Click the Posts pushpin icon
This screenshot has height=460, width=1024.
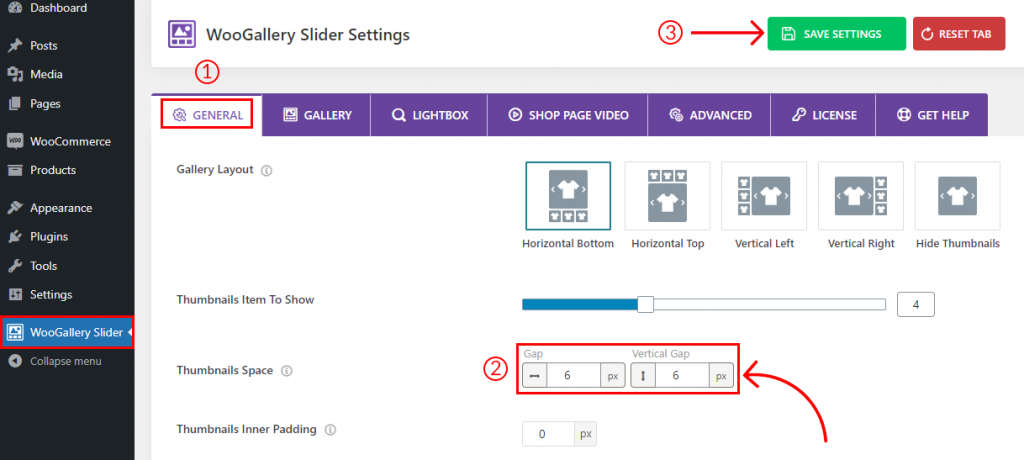(x=14, y=46)
